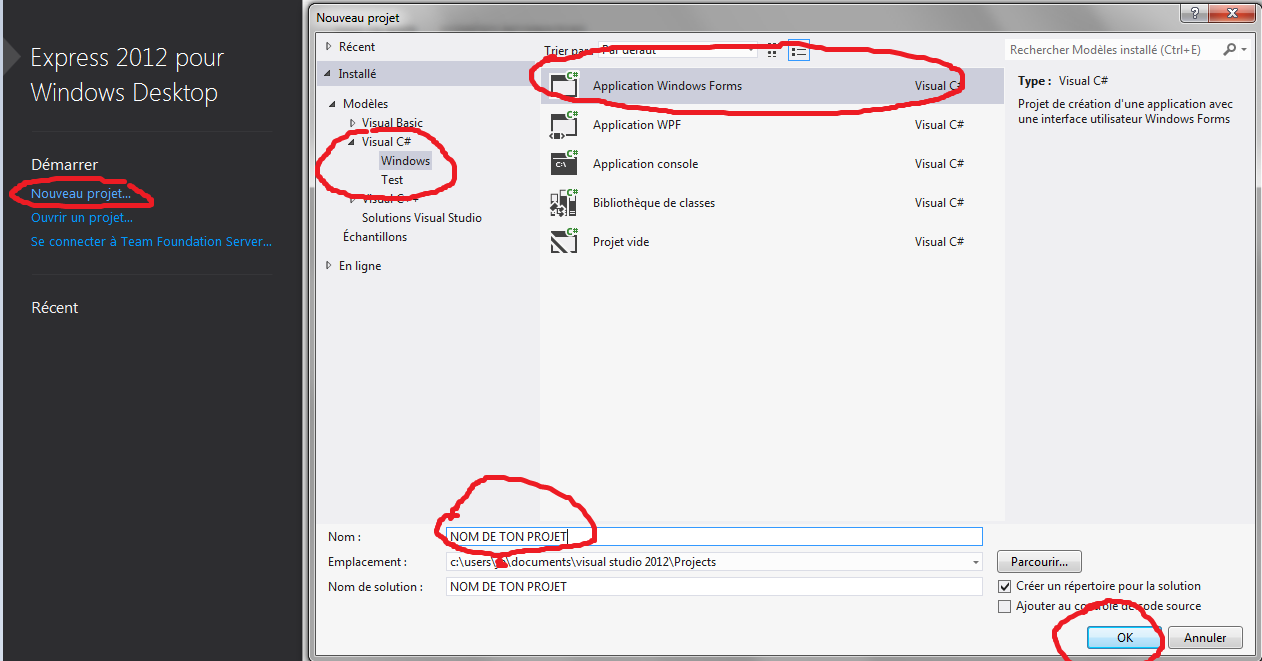Image resolution: width=1262 pixels, height=661 pixels.
Task: Click the OK button
Action: pos(1125,637)
